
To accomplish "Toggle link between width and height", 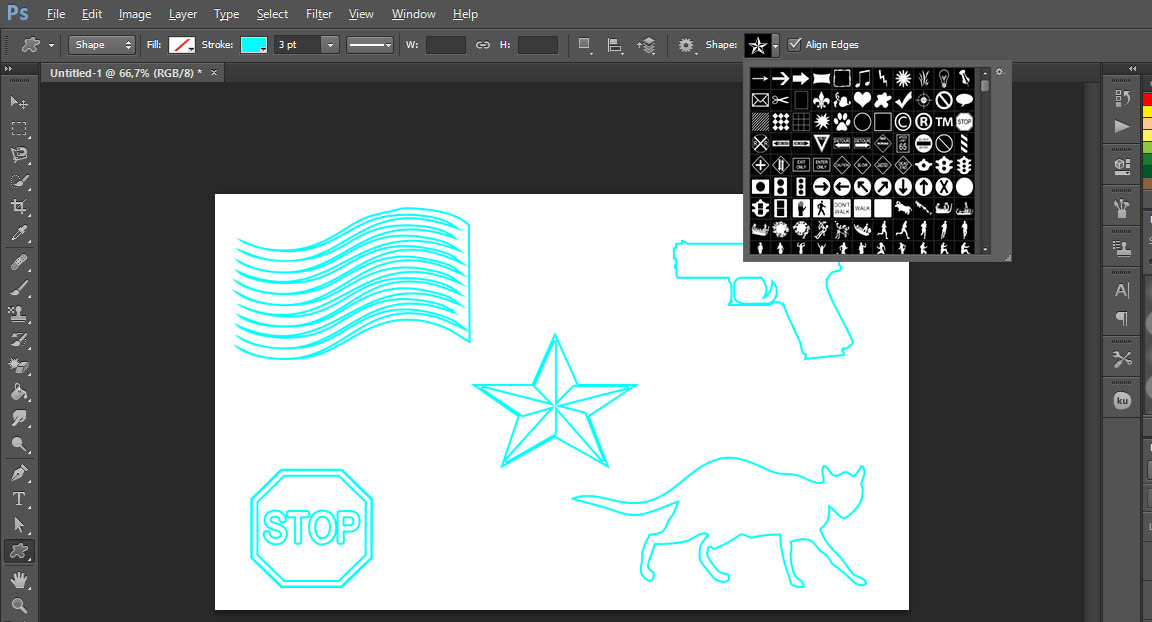I will [x=483, y=45].
